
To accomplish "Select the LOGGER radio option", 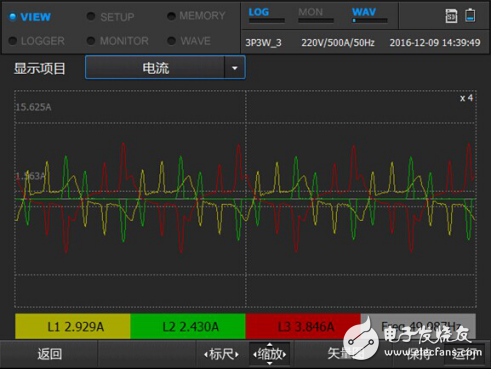I will pos(13,41).
